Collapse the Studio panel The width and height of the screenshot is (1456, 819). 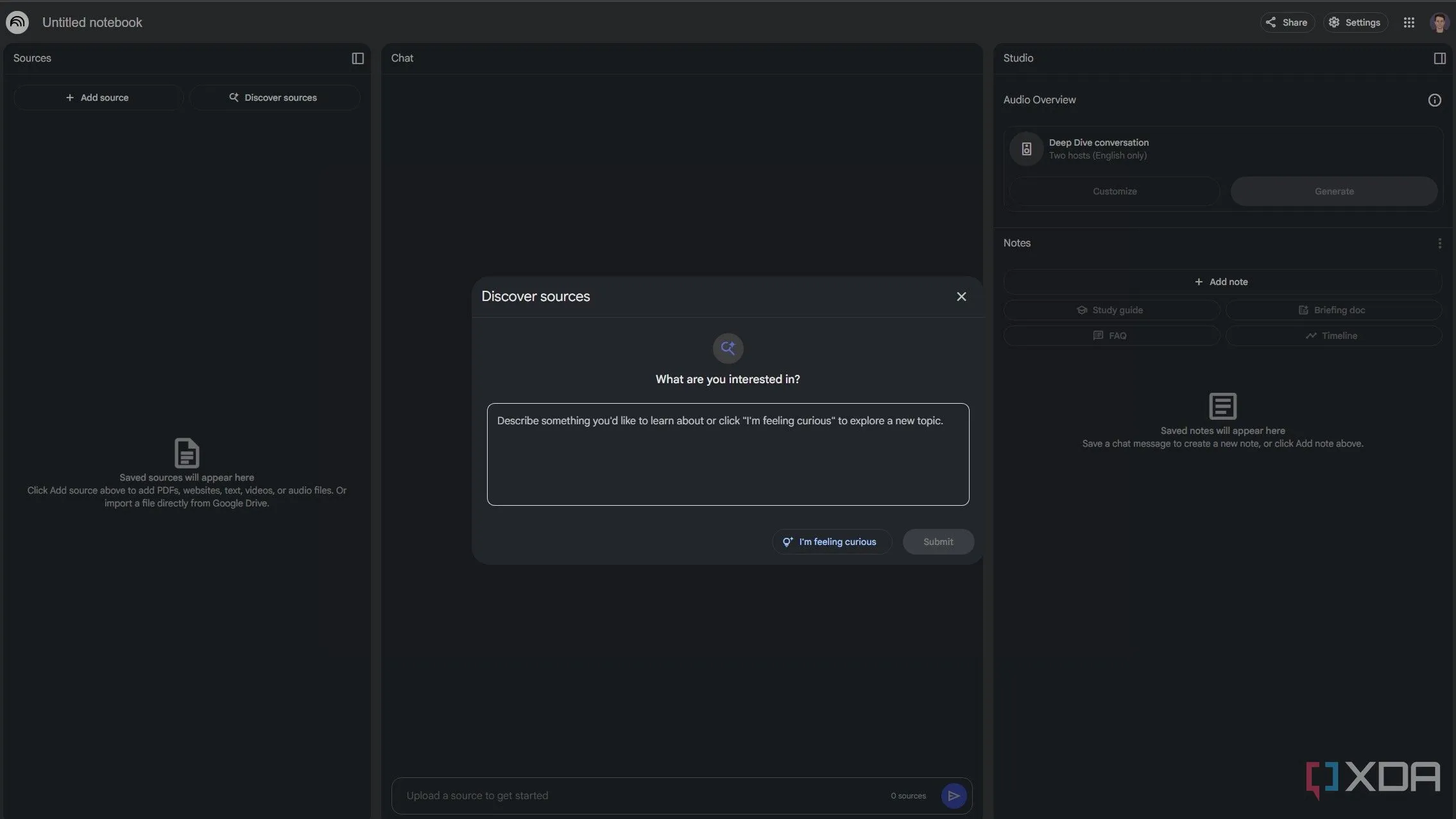tap(1439, 58)
